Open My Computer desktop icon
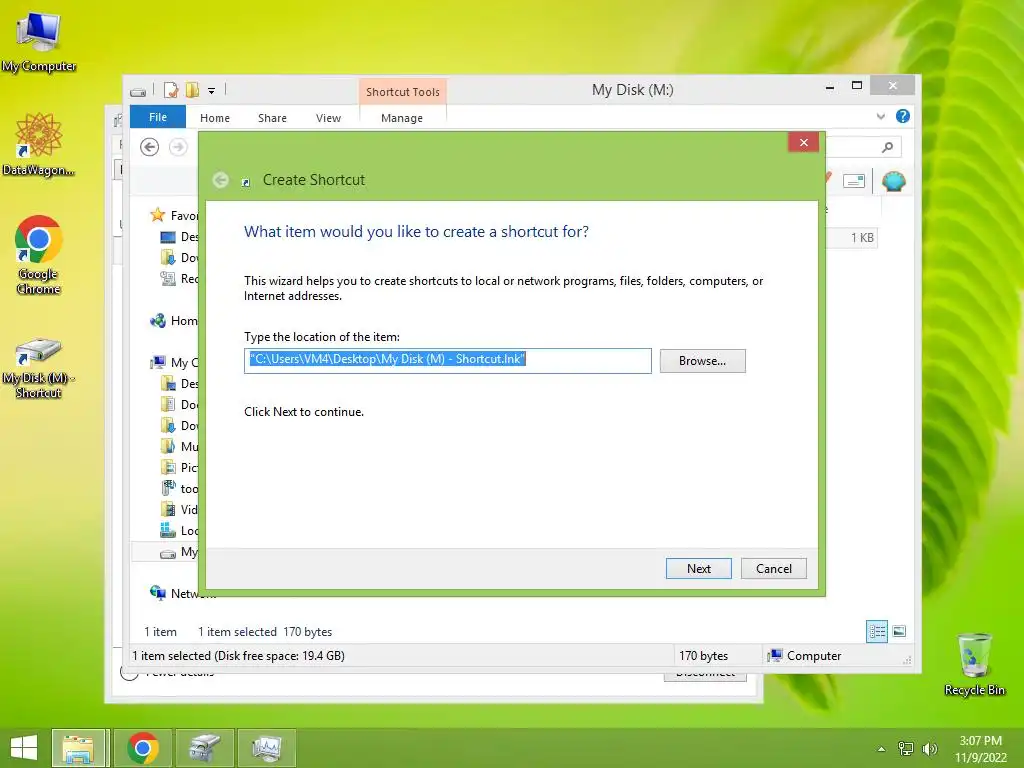Viewport: 1024px width, 768px height. point(39,41)
